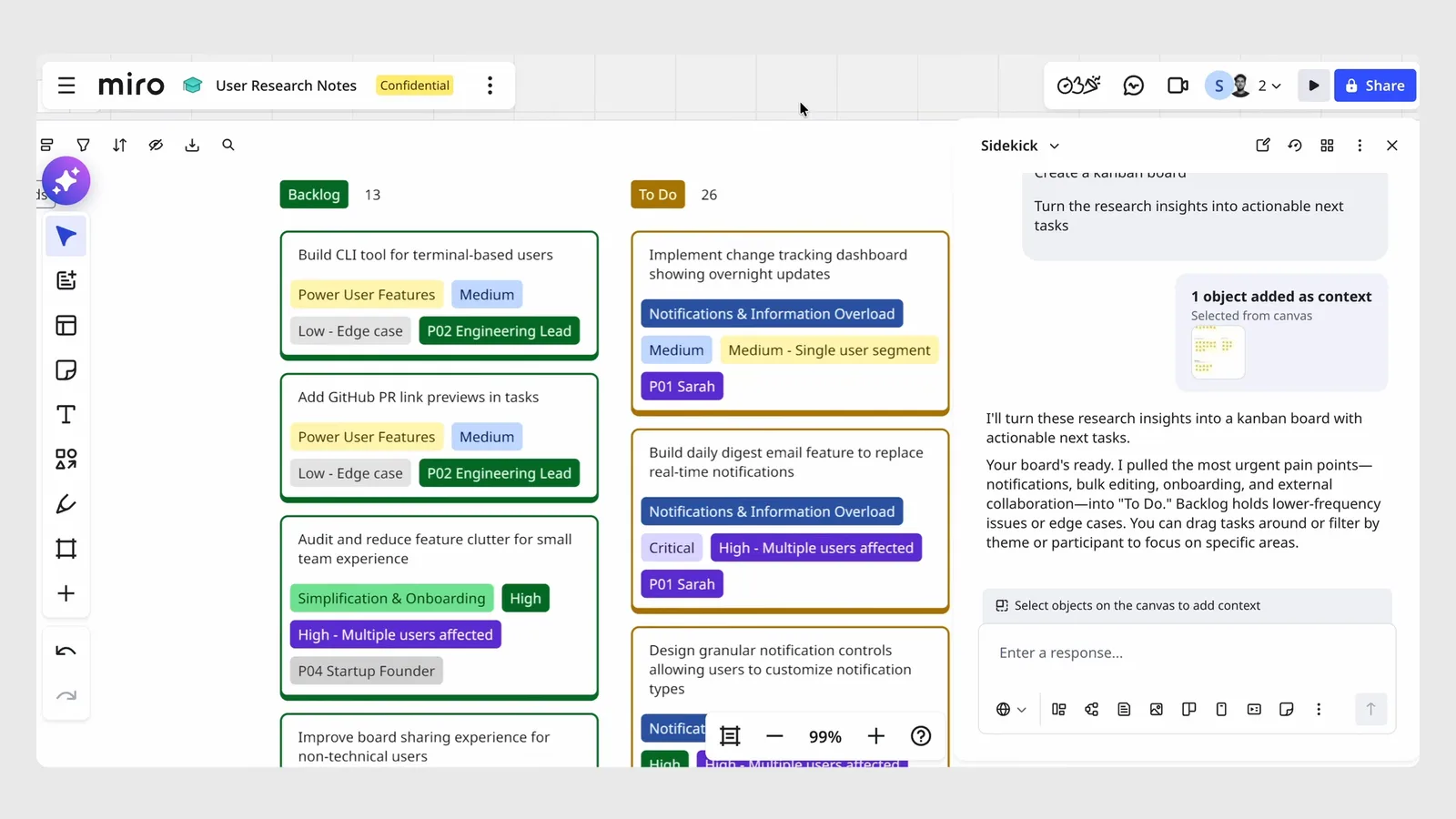This screenshot has width=1456, height=819.
Task: Expand the collaborators count dropdown
Action: coord(1269,86)
